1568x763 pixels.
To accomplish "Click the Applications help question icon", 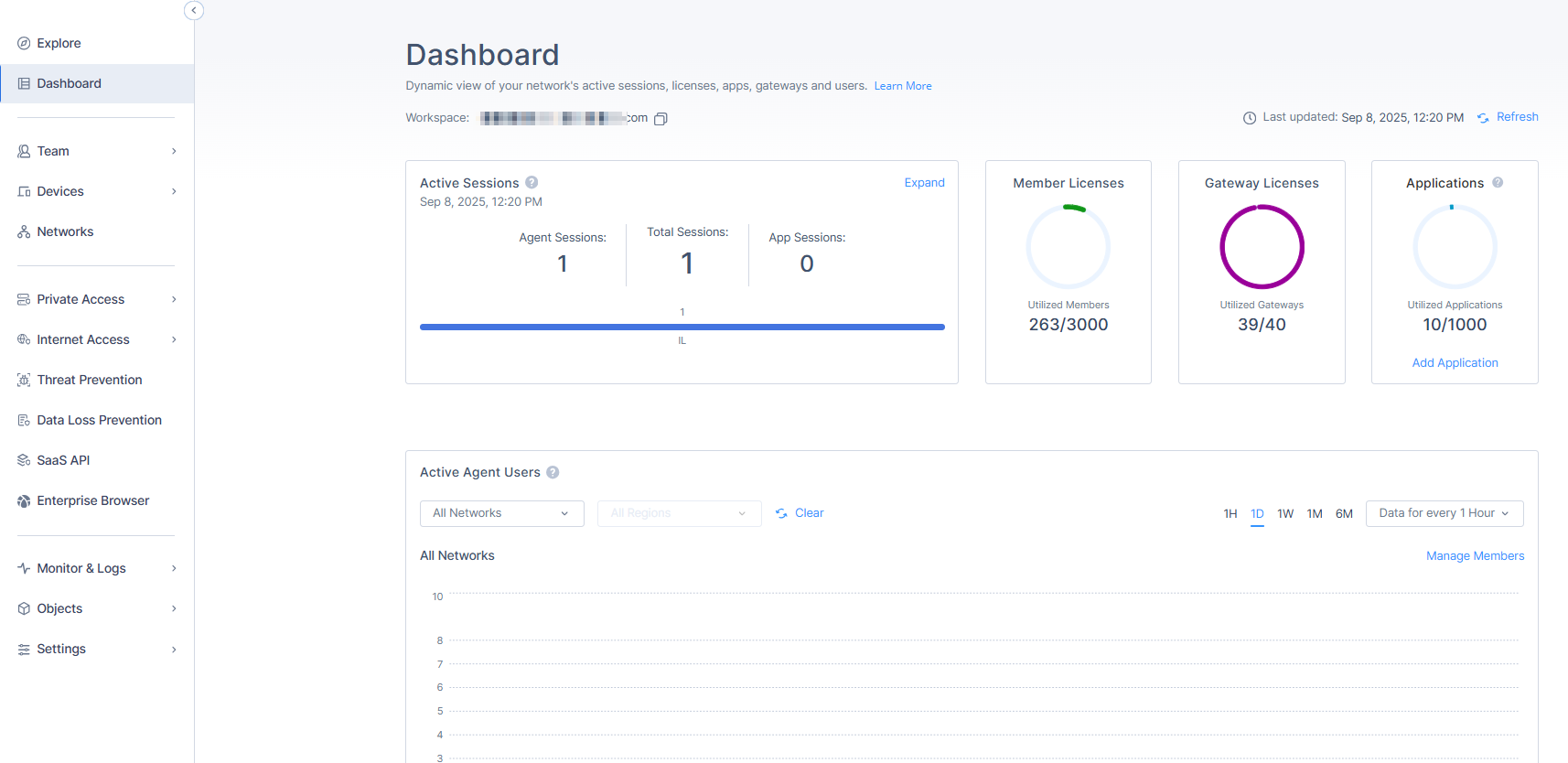I will [1498, 182].
